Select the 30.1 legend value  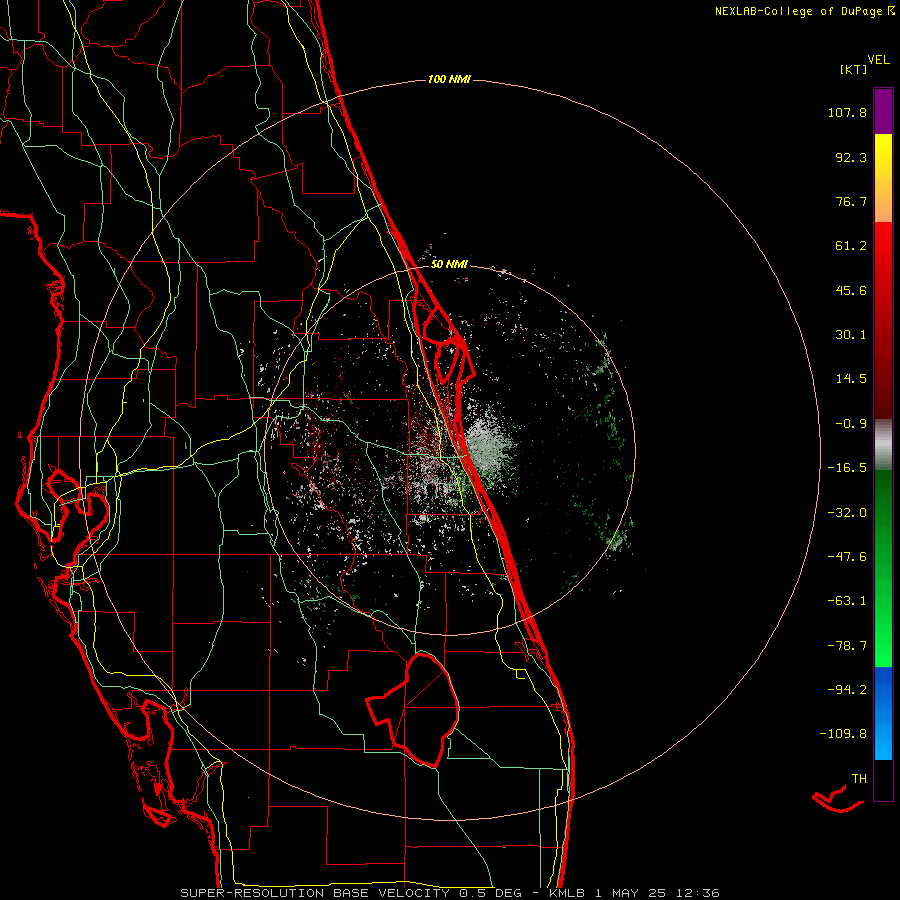(851, 335)
